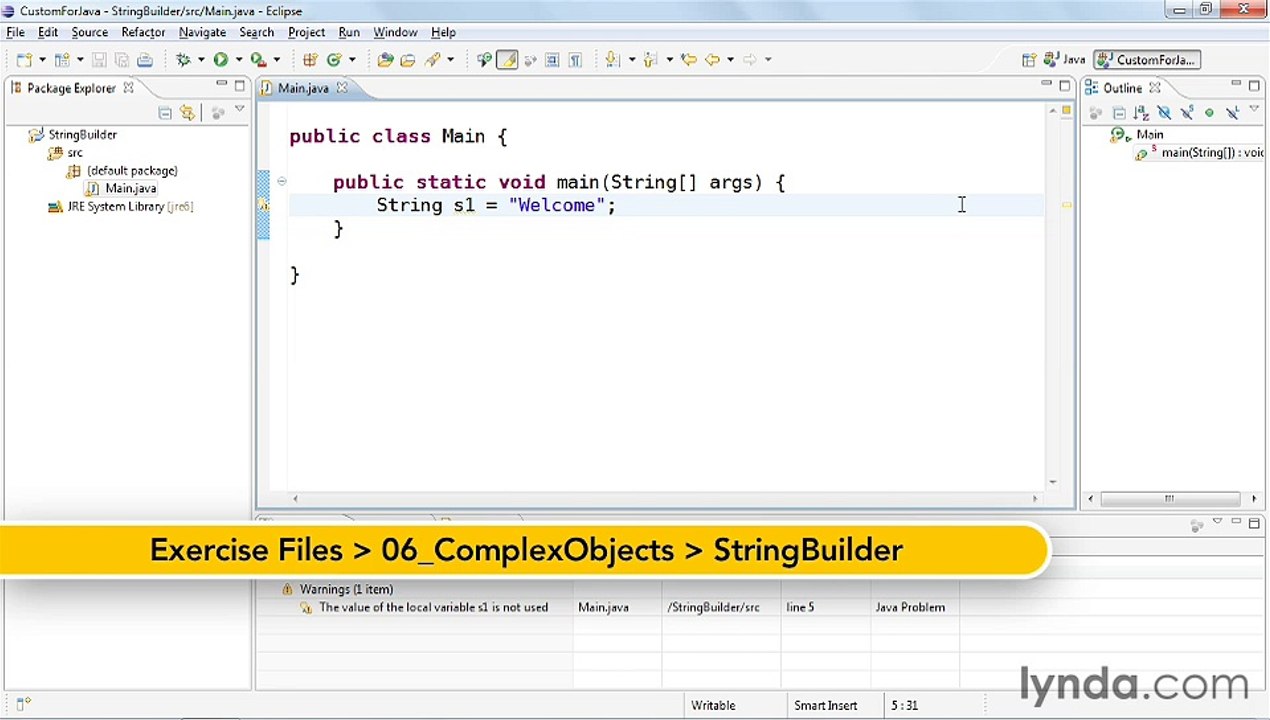This screenshot has height=720, width=1270.
Task: Open the Window menu
Action: click(x=395, y=32)
